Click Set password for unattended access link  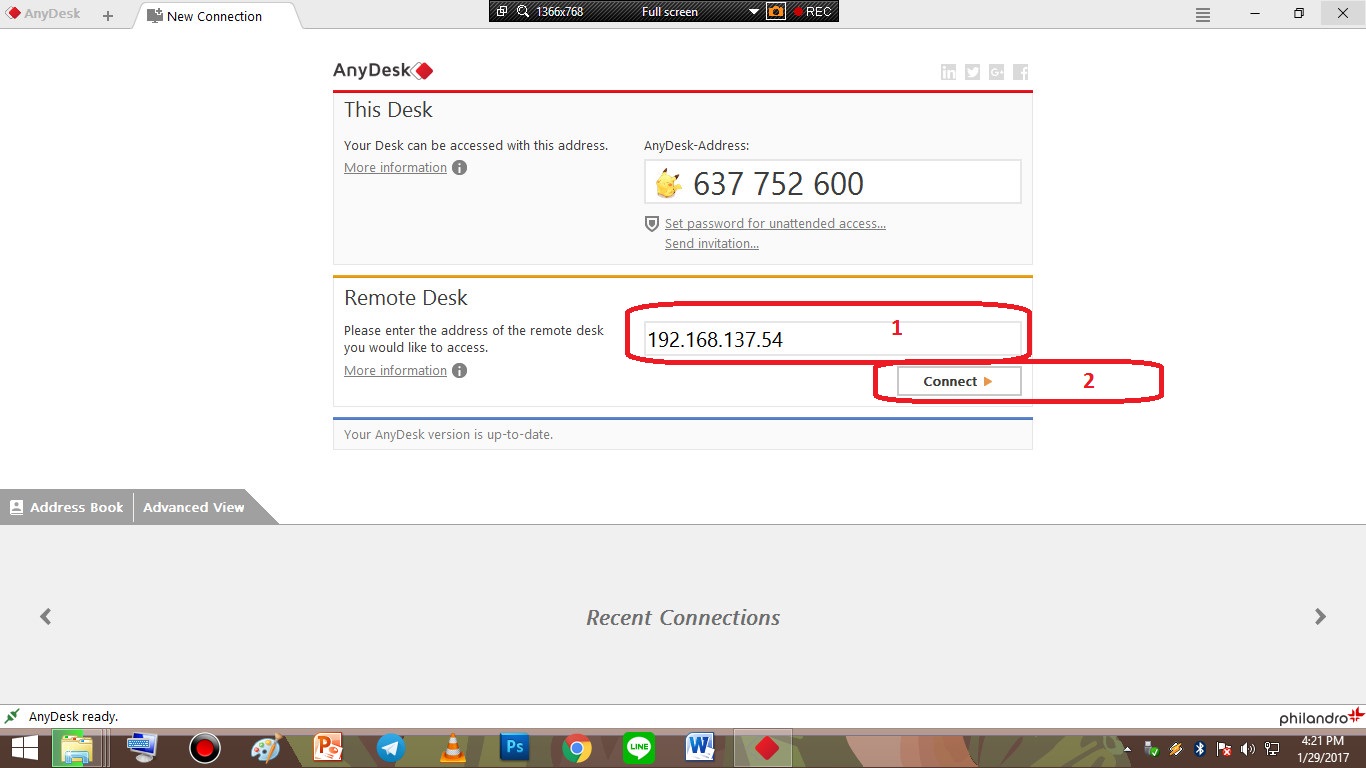tap(775, 224)
